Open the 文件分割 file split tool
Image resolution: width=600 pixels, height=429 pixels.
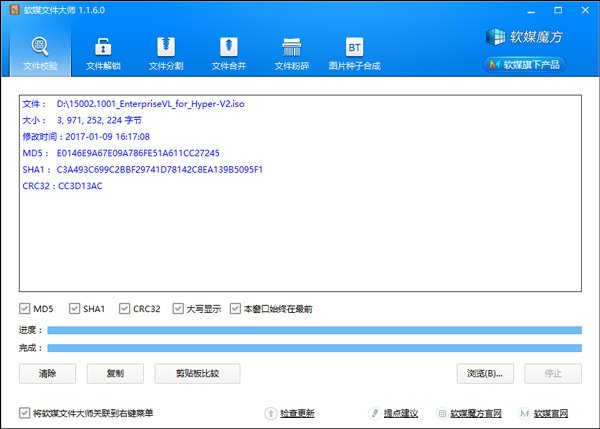pos(166,54)
